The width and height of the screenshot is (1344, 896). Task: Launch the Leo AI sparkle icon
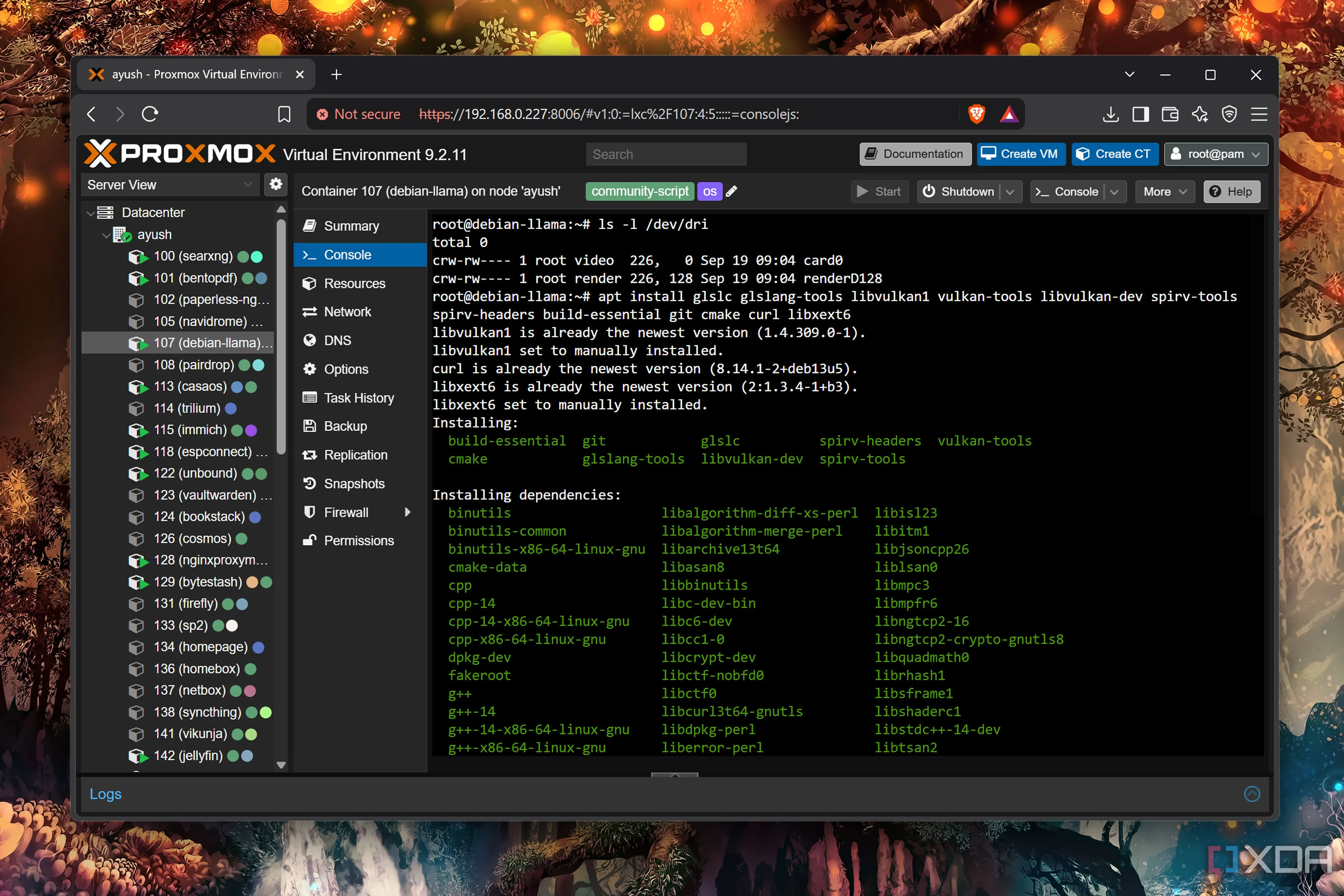(1199, 114)
